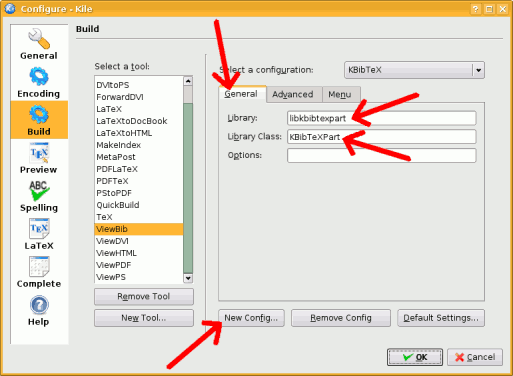Screen dimensions: 513x376
Task: Click the Kile icon in title bar
Action: 11,9
